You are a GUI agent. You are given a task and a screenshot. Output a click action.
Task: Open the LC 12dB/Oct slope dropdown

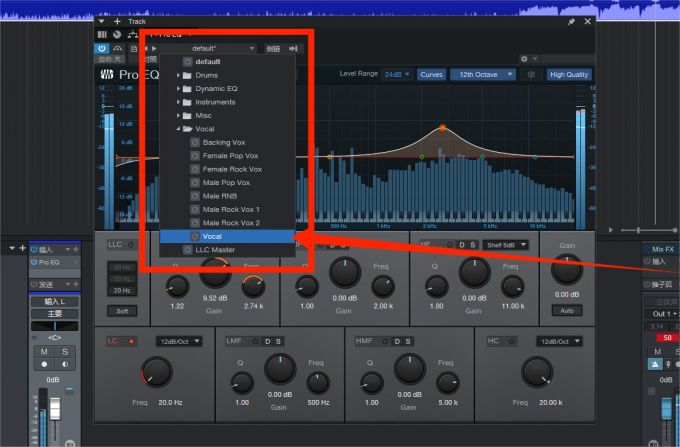[x=179, y=341]
